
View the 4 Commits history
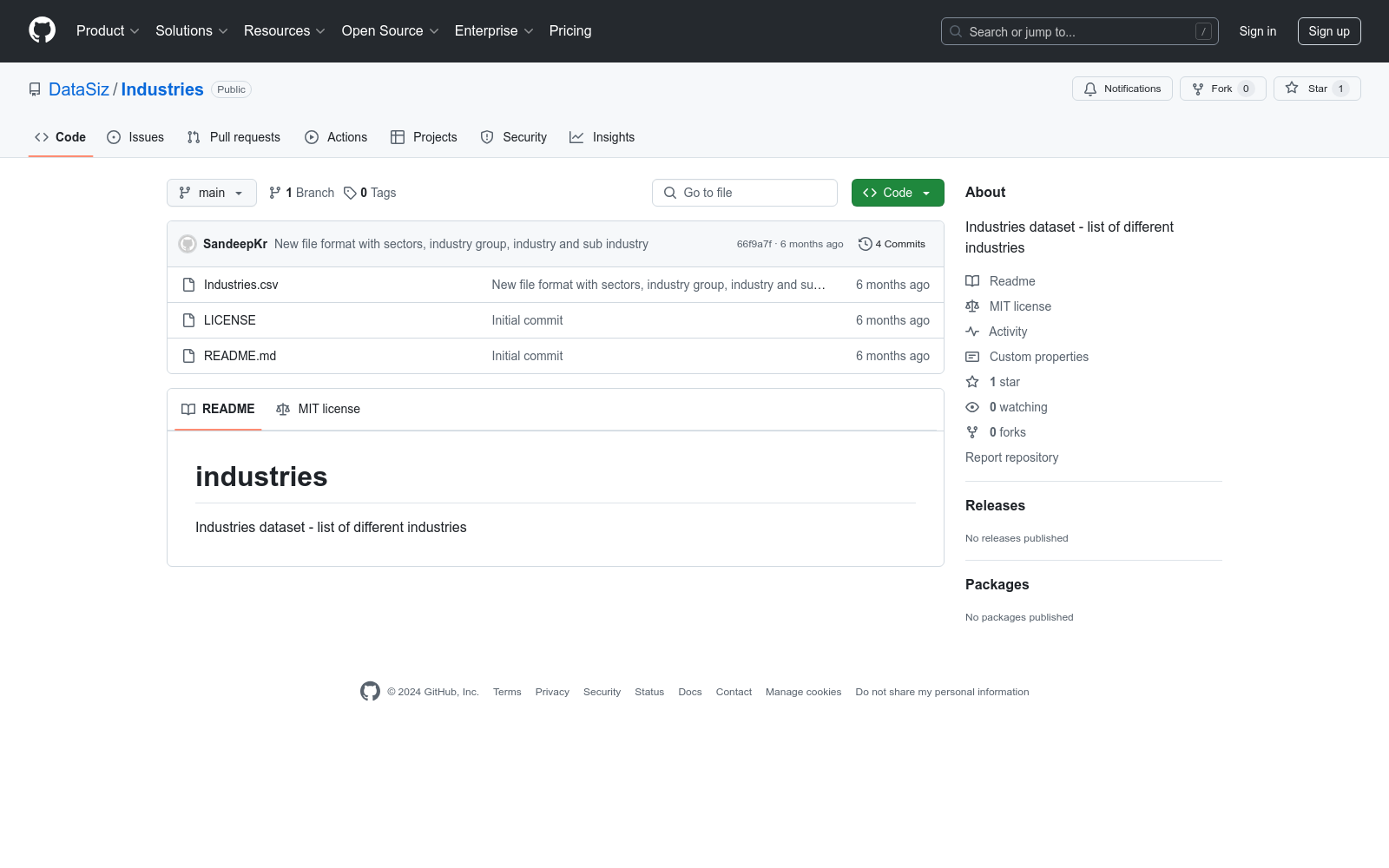(x=892, y=244)
